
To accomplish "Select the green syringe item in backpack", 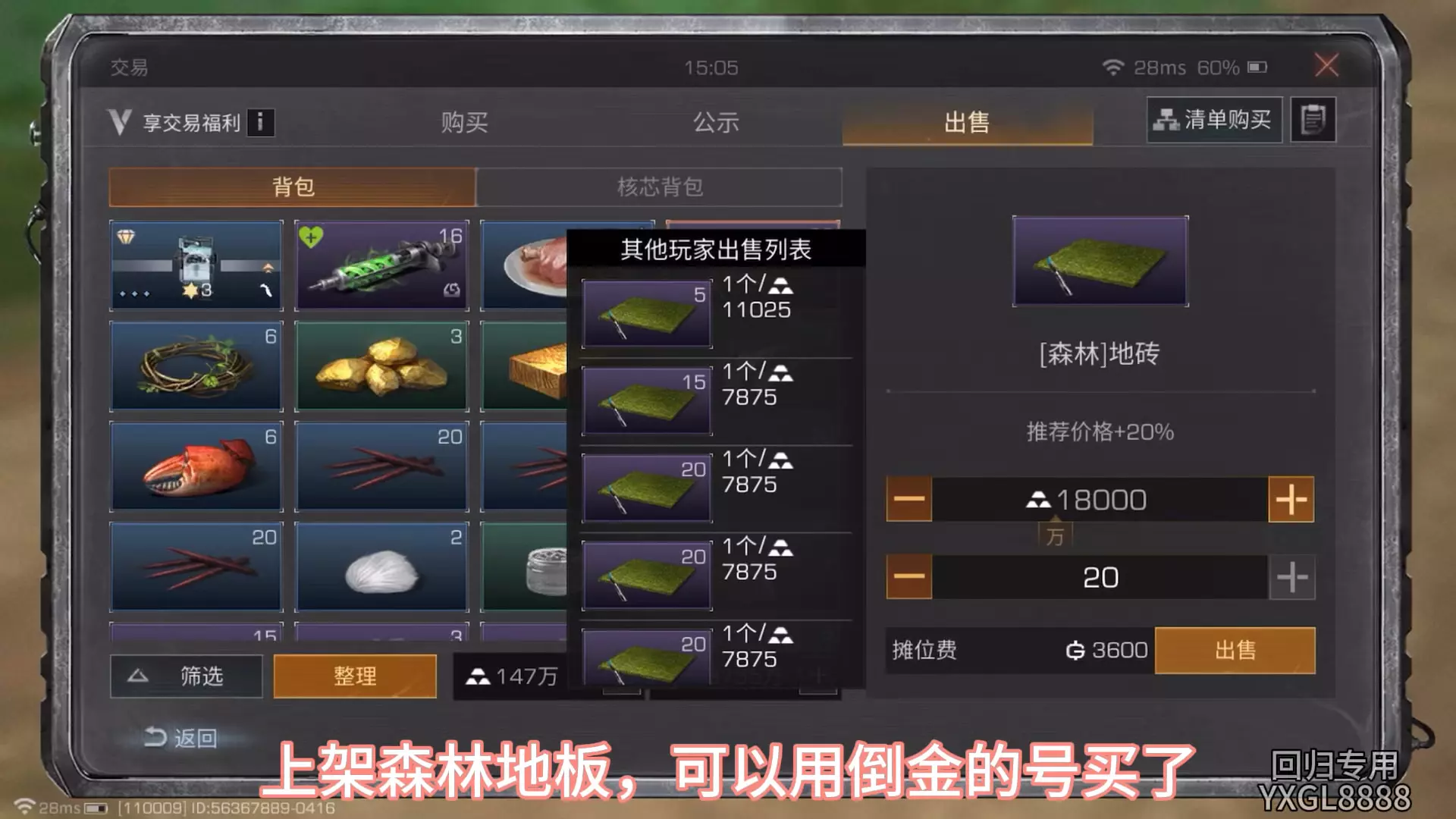I will point(381,265).
